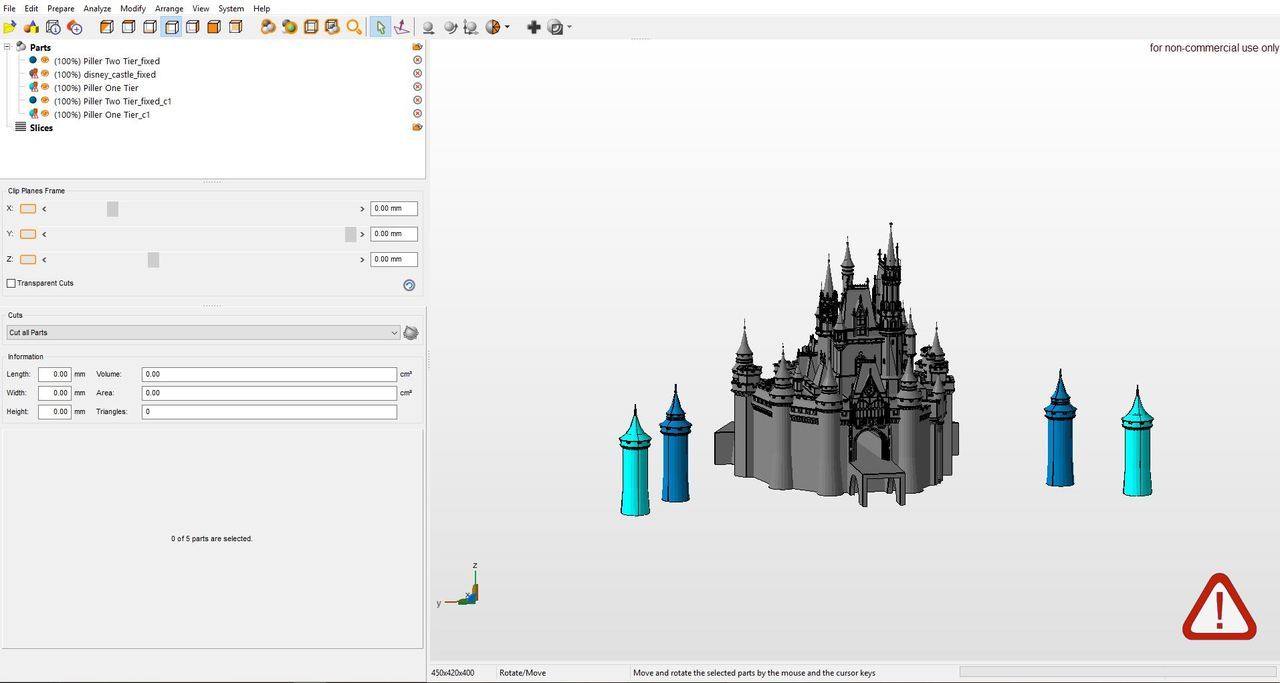Open the Modify menu
This screenshot has height=683, width=1280.
(x=133, y=8)
